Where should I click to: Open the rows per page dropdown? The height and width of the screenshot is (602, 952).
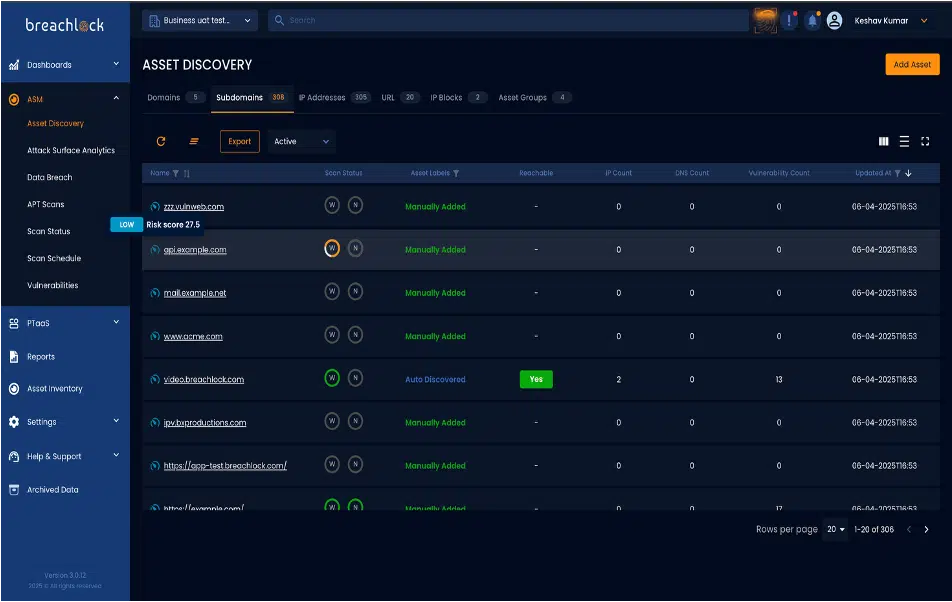[835, 530]
